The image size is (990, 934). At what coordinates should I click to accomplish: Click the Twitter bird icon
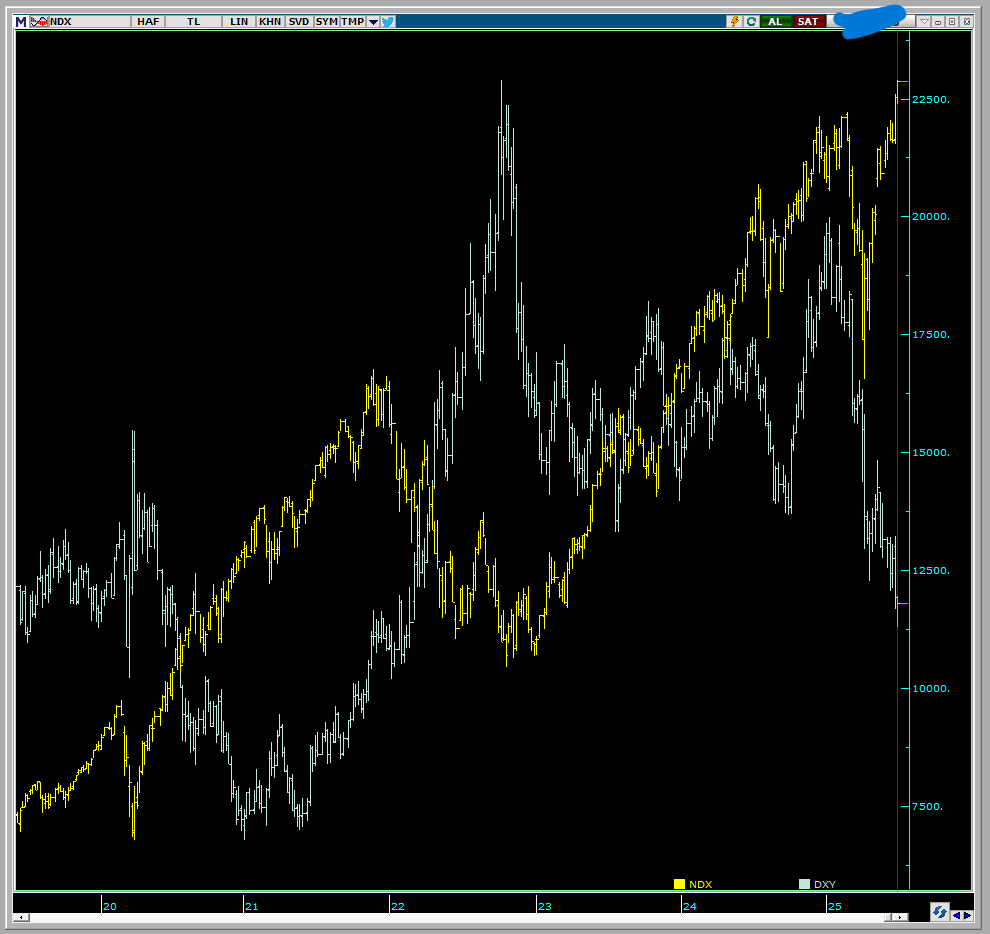(x=388, y=21)
